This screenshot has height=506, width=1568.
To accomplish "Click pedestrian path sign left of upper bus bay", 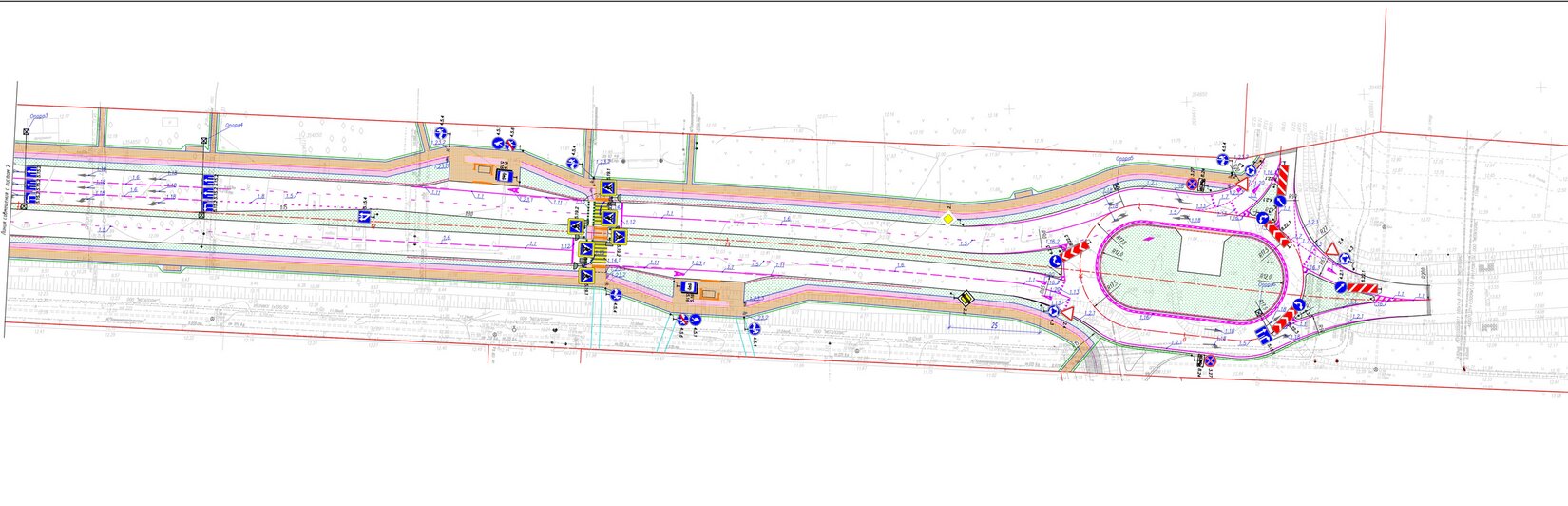I will coord(441,134).
